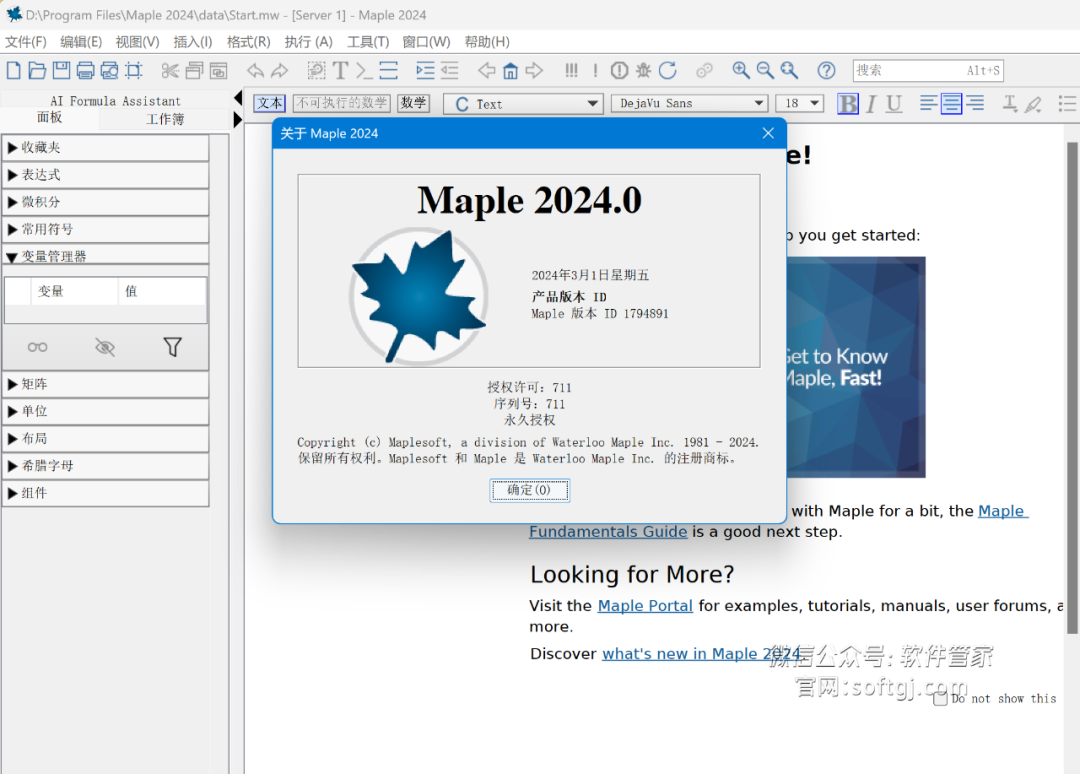The width and height of the screenshot is (1080, 774).
Task: Expand the 常用符号 palette
Action: [x=105, y=229]
